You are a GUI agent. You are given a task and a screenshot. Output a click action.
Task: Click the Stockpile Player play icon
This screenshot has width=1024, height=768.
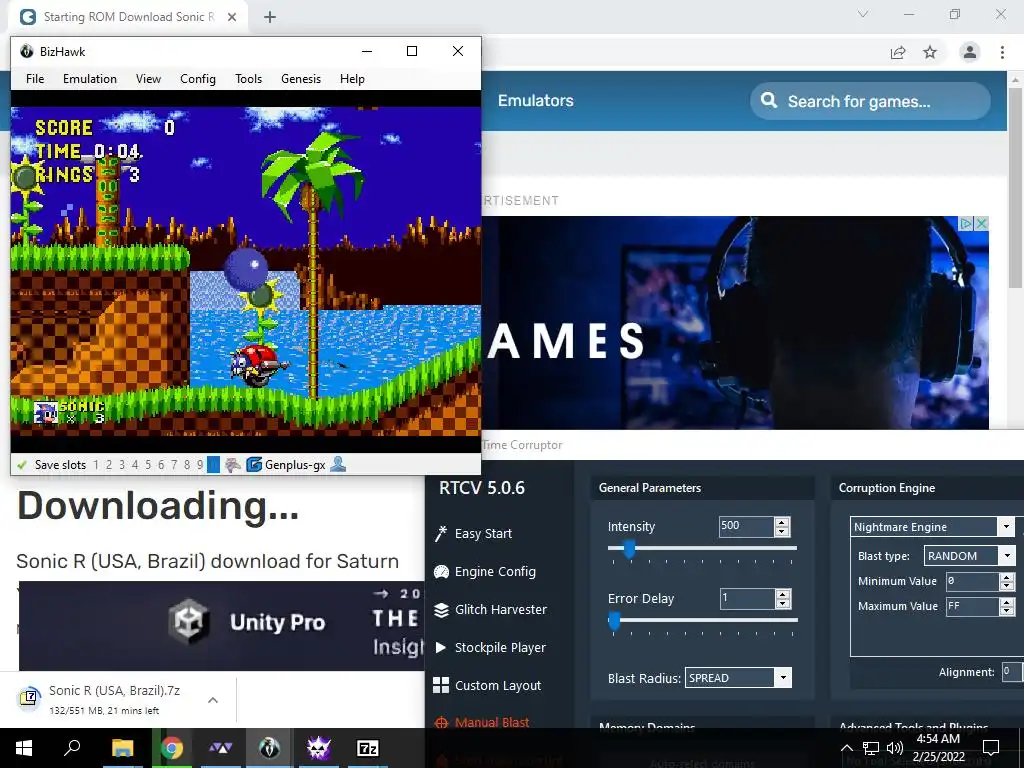tap(441, 647)
